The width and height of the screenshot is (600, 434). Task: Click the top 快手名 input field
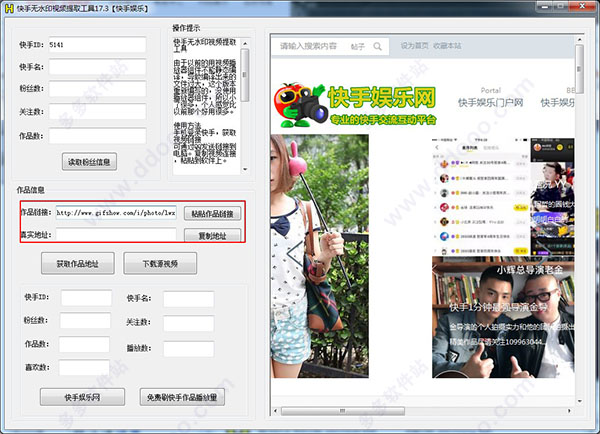click(97, 67)
